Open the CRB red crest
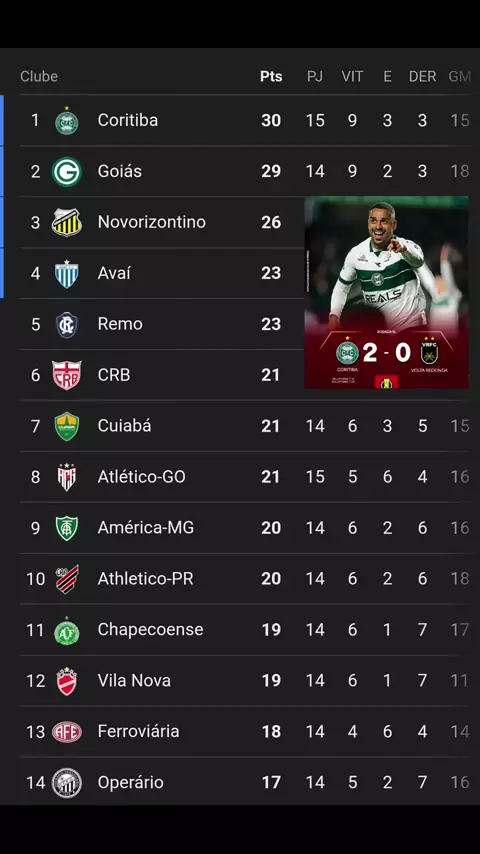The height and width of the screenshot is (854, 480). click(x=66, y=375)
